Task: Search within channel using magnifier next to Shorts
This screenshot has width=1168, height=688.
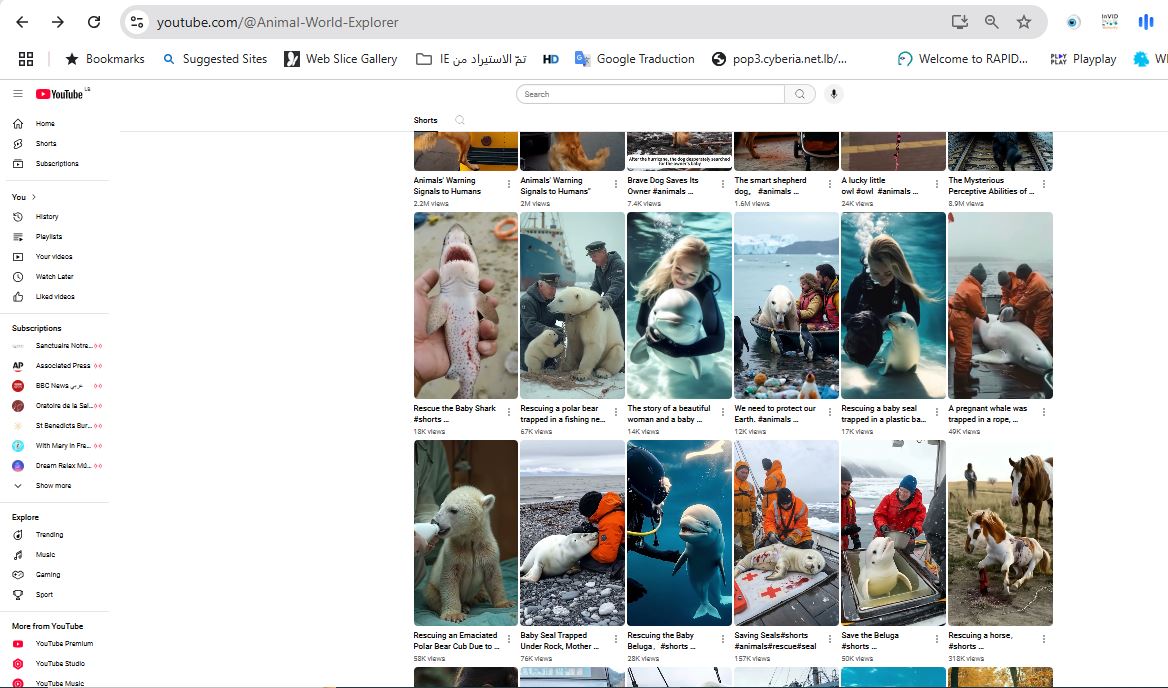Action: click(x=460, y=120)
